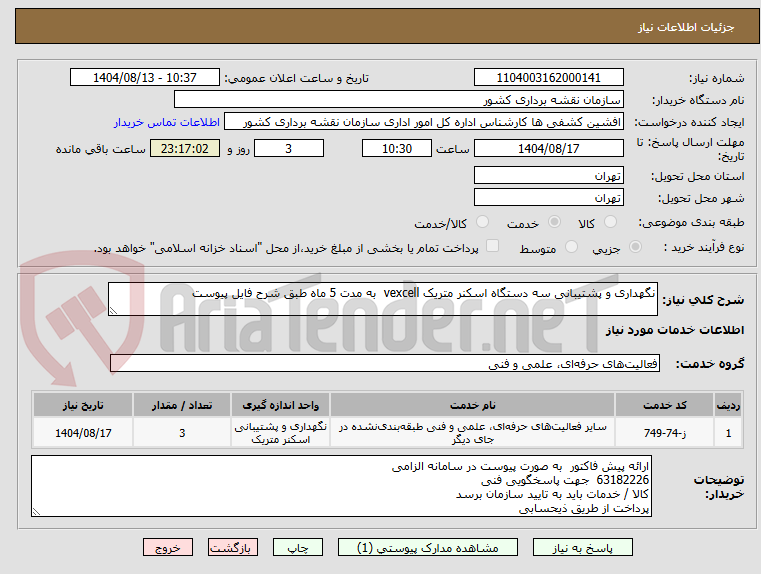Click the ایجاد کننده درخواست field
The image size is (761, 574).
point(424,122)
